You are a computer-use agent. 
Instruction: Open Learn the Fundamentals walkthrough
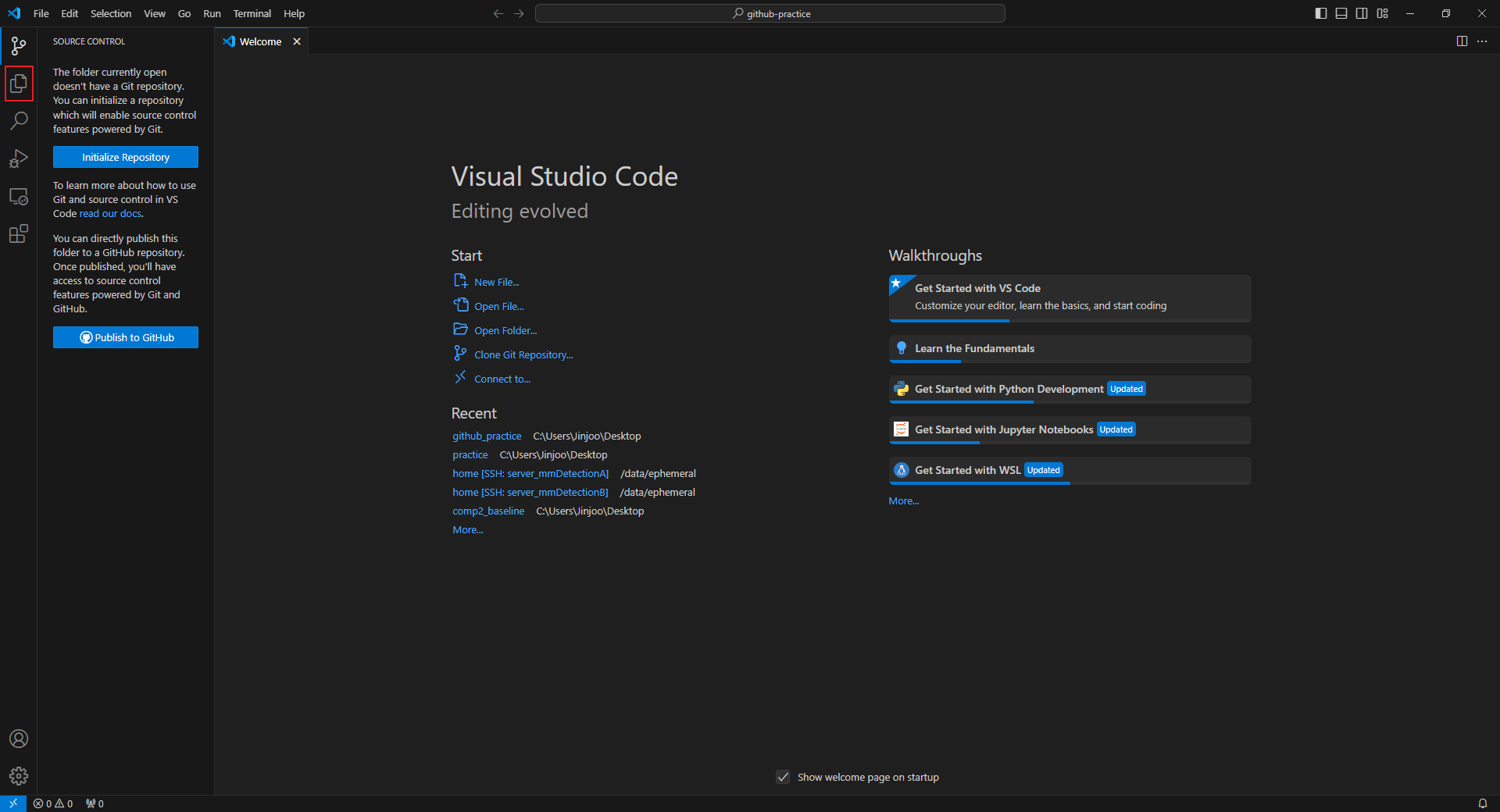(1070, 349)
